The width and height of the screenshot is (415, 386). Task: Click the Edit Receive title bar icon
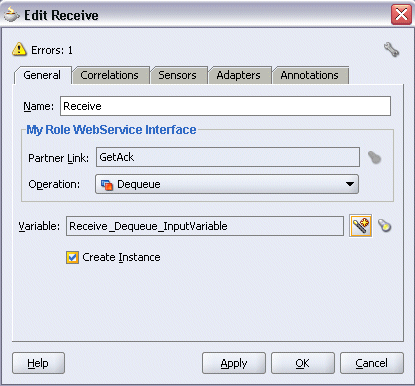[x=12, y=15]
